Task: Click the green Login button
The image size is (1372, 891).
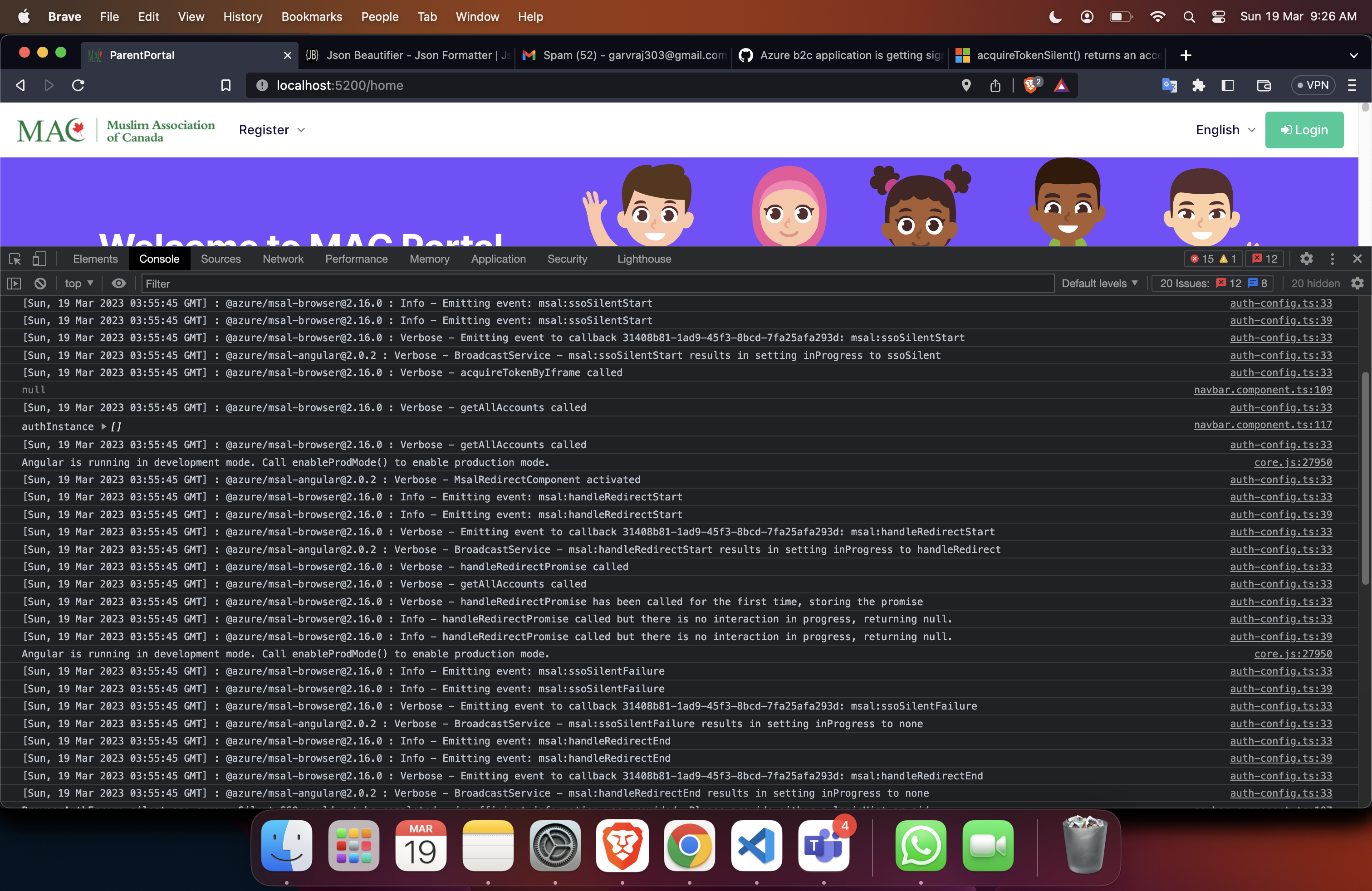Action: click(1304, 130)
